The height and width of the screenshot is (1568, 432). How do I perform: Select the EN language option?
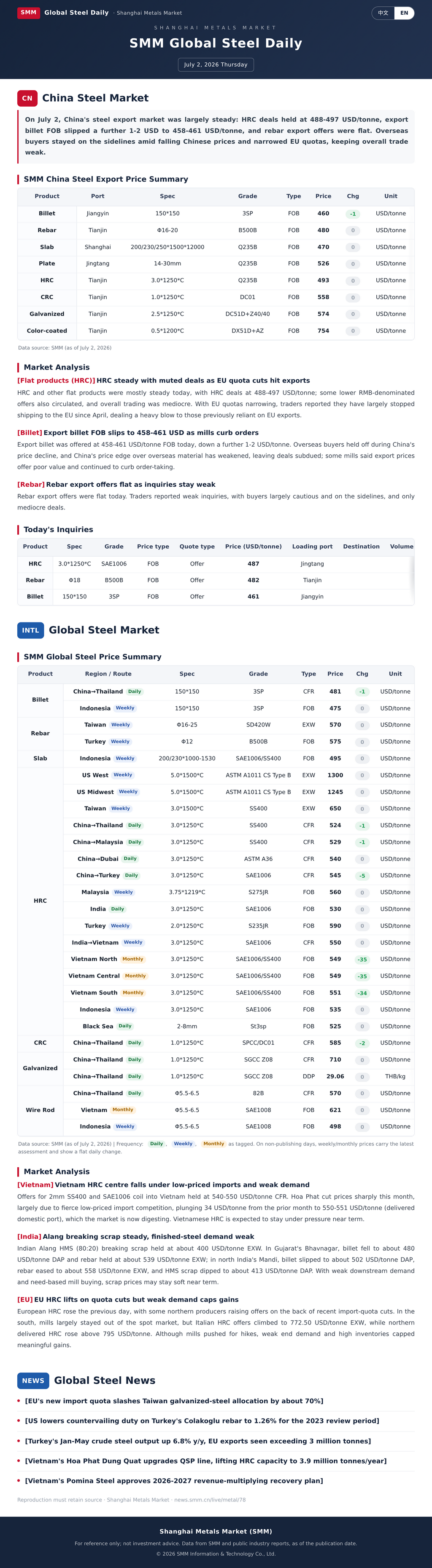[404, 13]
